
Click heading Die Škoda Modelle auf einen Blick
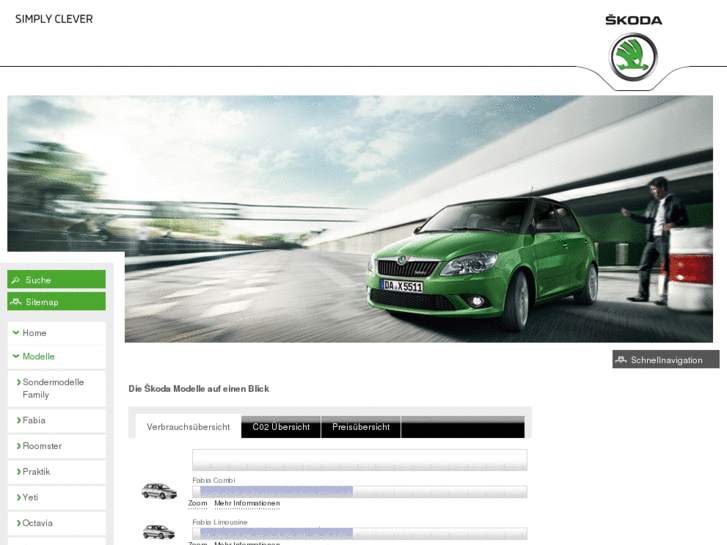coord(199,389)
